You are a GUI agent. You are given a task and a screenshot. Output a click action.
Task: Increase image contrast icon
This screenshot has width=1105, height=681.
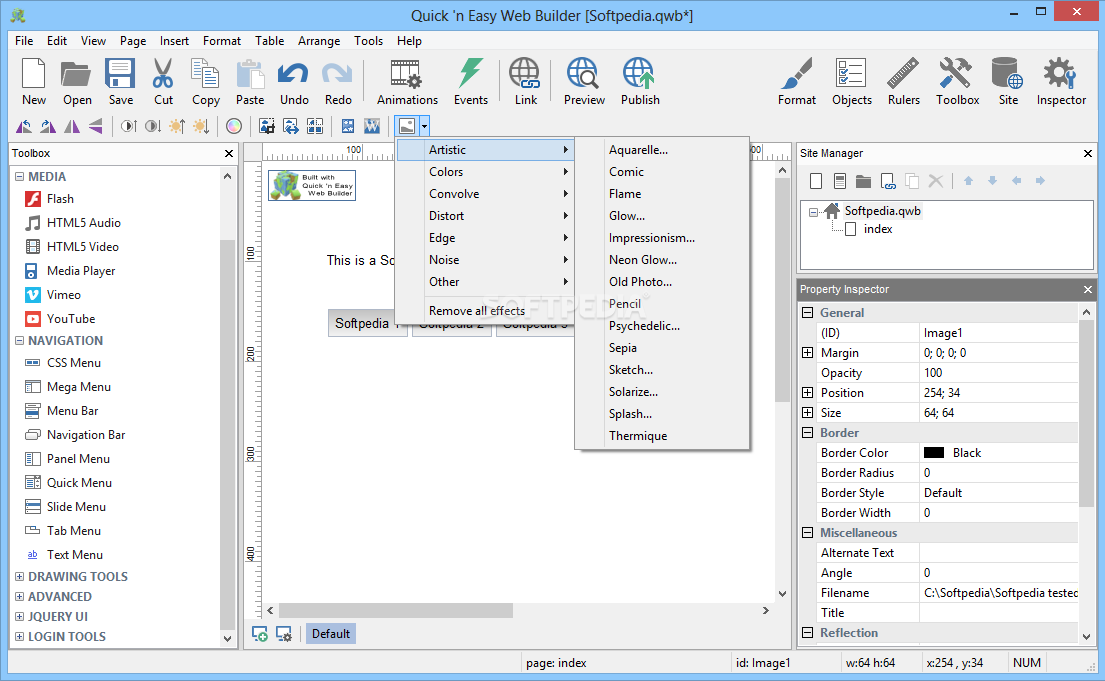[128, 126]
